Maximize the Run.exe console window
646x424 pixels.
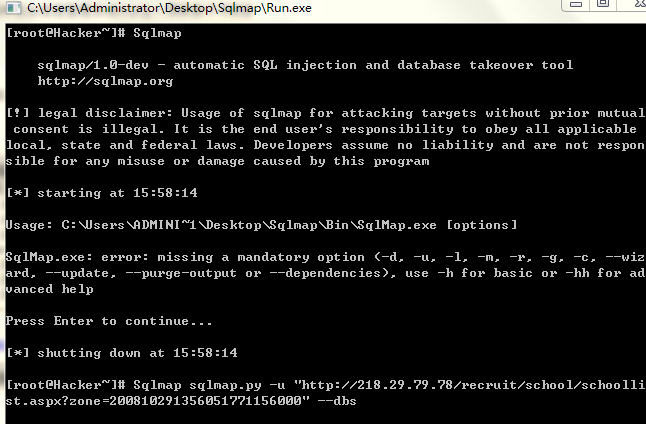coord(603,4)
